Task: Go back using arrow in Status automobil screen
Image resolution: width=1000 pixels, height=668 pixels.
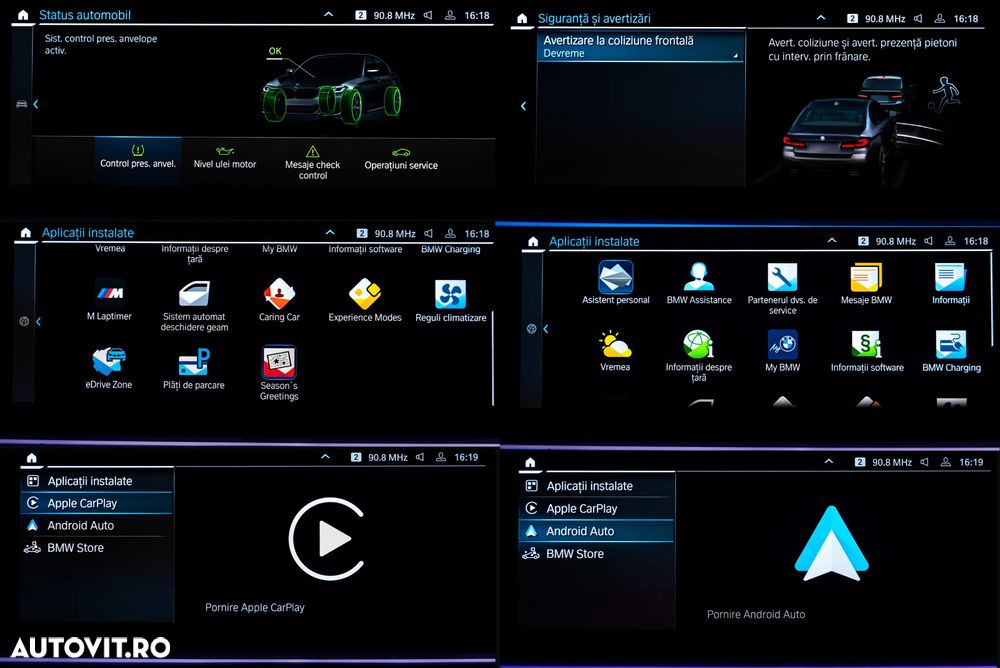Action: [36, 104]
